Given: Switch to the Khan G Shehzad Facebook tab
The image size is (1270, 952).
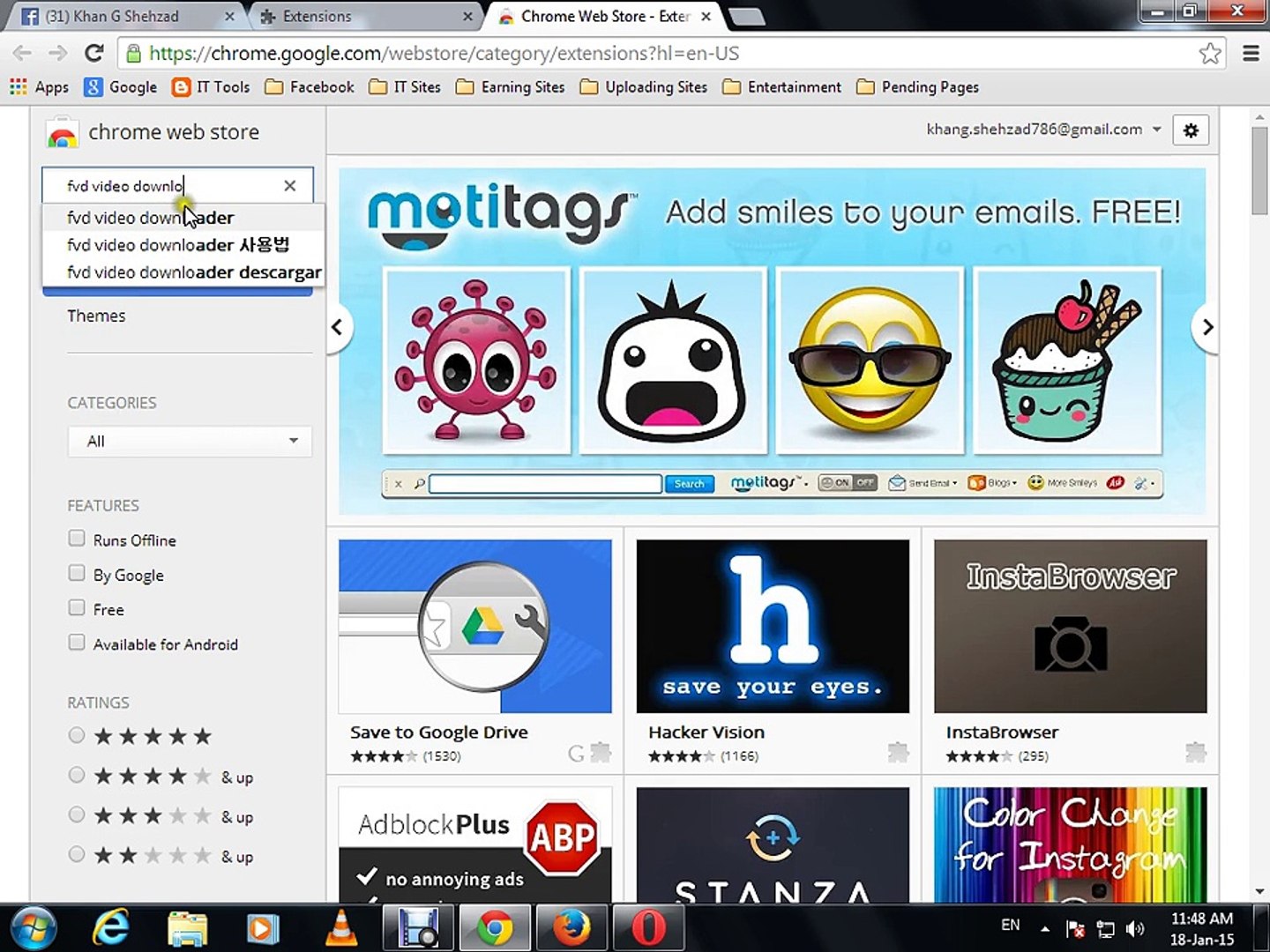Looking at the screenshot, I should [126, 17].
